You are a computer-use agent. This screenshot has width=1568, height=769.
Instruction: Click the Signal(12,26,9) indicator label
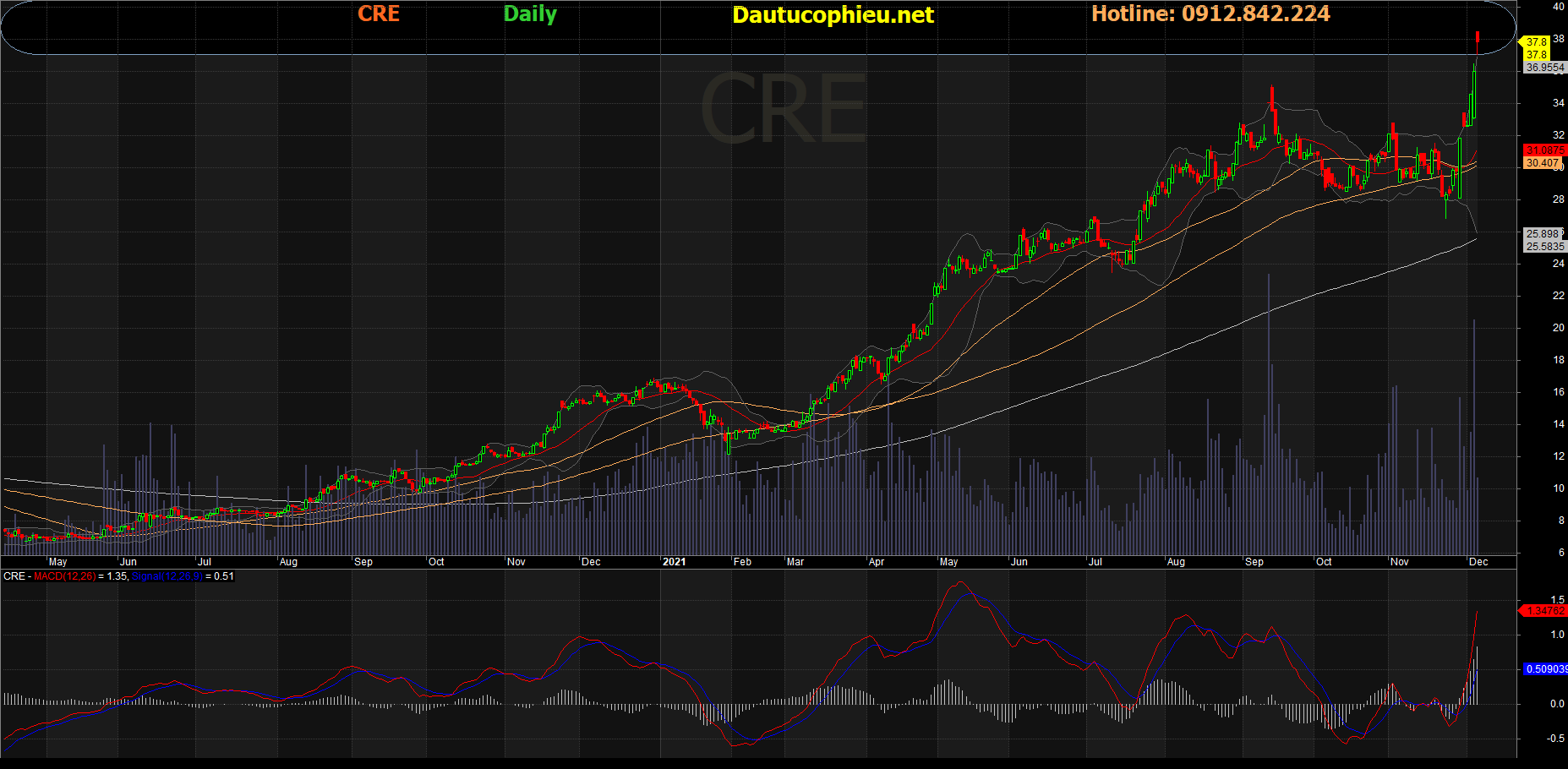(x=167, y=576)
